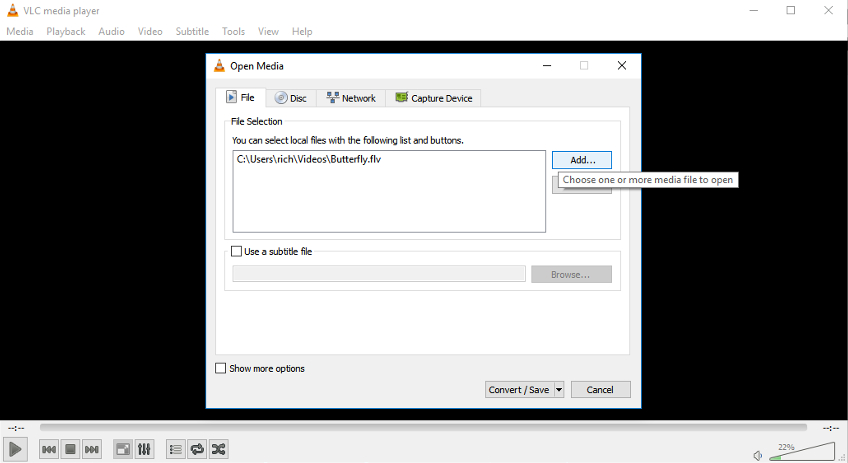Click the Play button in VLC controls
Viewport: 848px width, 463px height.
point(15,449)
